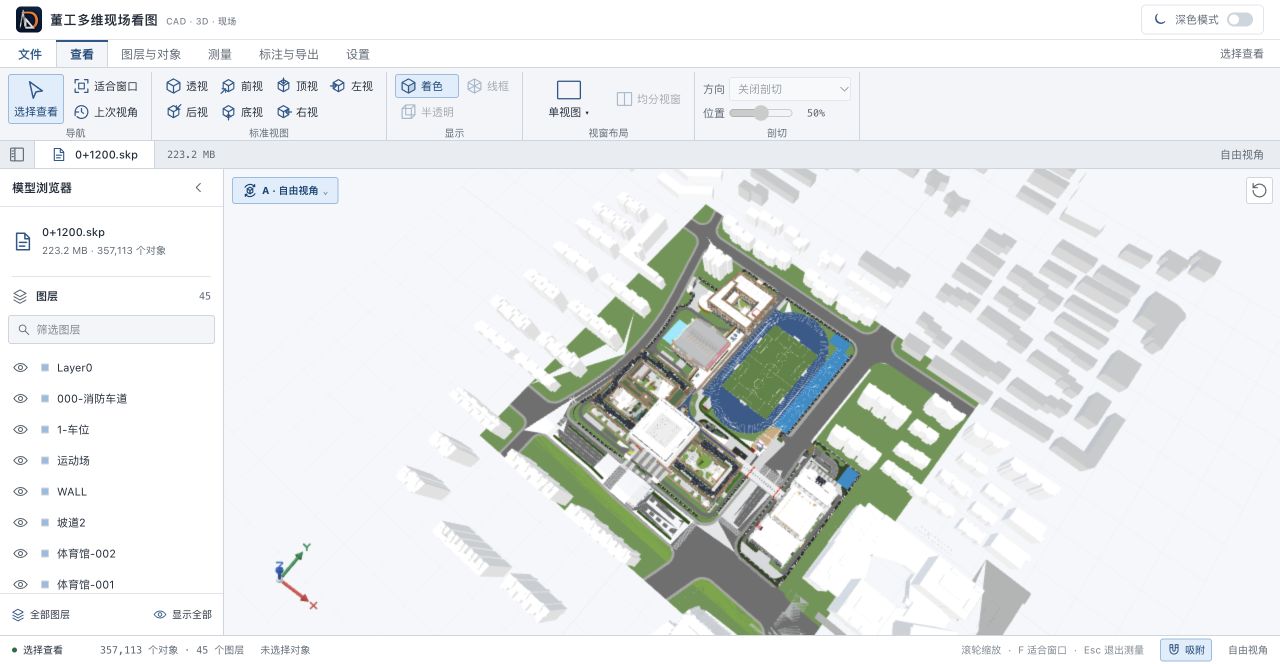Toggle visibility of 000-消防车道 layer
Image resolution: width=1280 pixels, height=664 pixels.
click(x=19, y=399)
